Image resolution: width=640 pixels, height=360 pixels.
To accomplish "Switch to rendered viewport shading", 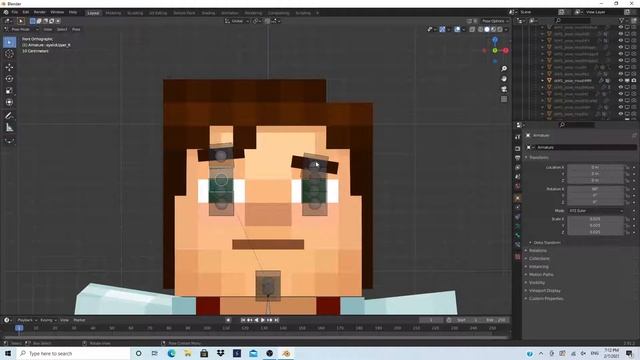I will click(x=500, y=29).
